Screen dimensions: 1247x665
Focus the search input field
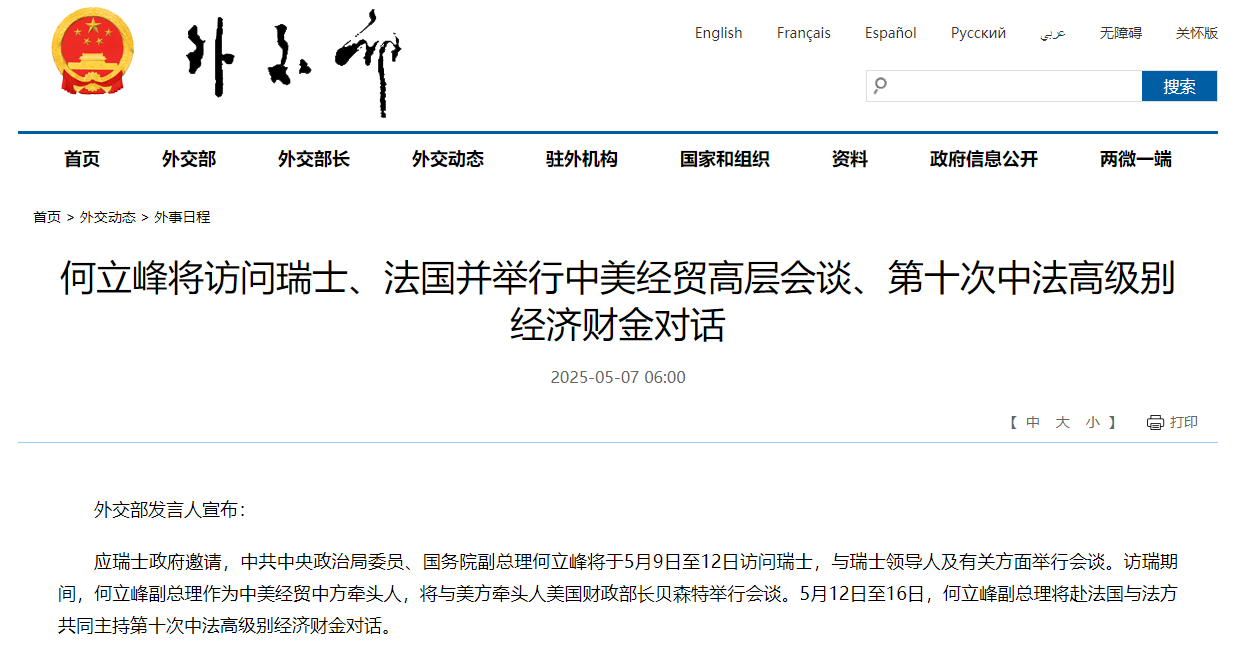(1004, 86)
